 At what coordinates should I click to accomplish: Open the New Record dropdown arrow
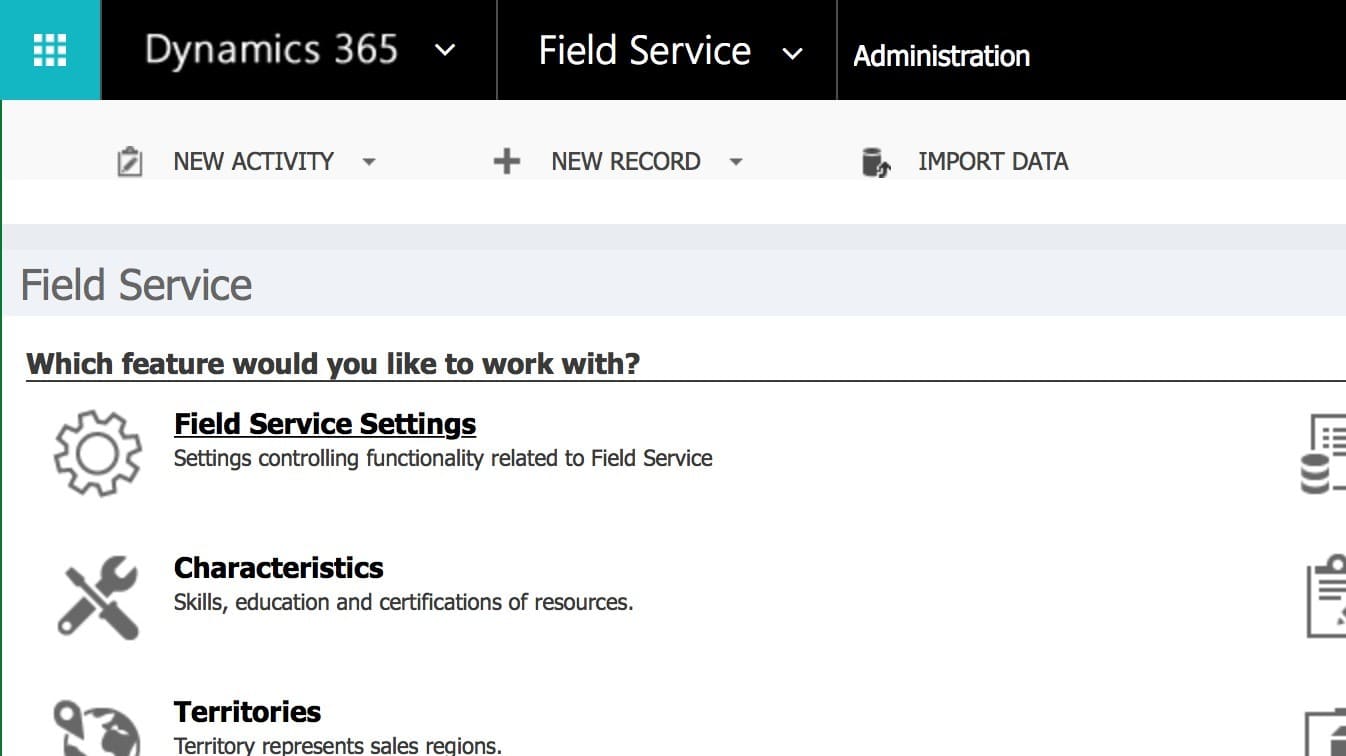click(x=736, y=162)
